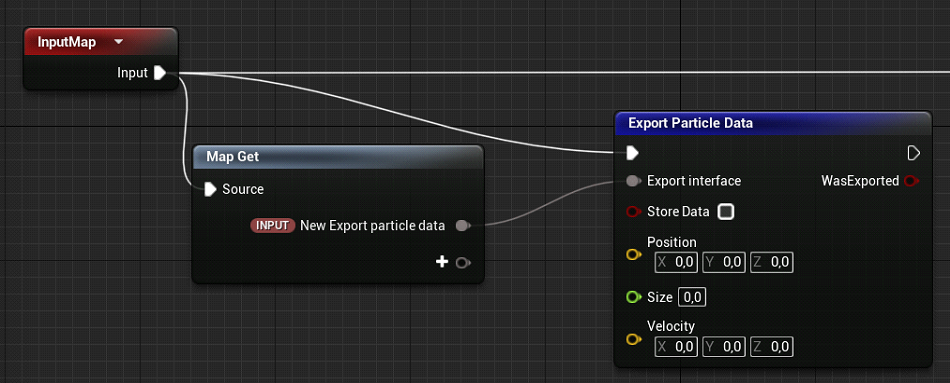Screen dimensions: 950x383
Task: Click New Export particle data output pin
Action: pos(462,226)
